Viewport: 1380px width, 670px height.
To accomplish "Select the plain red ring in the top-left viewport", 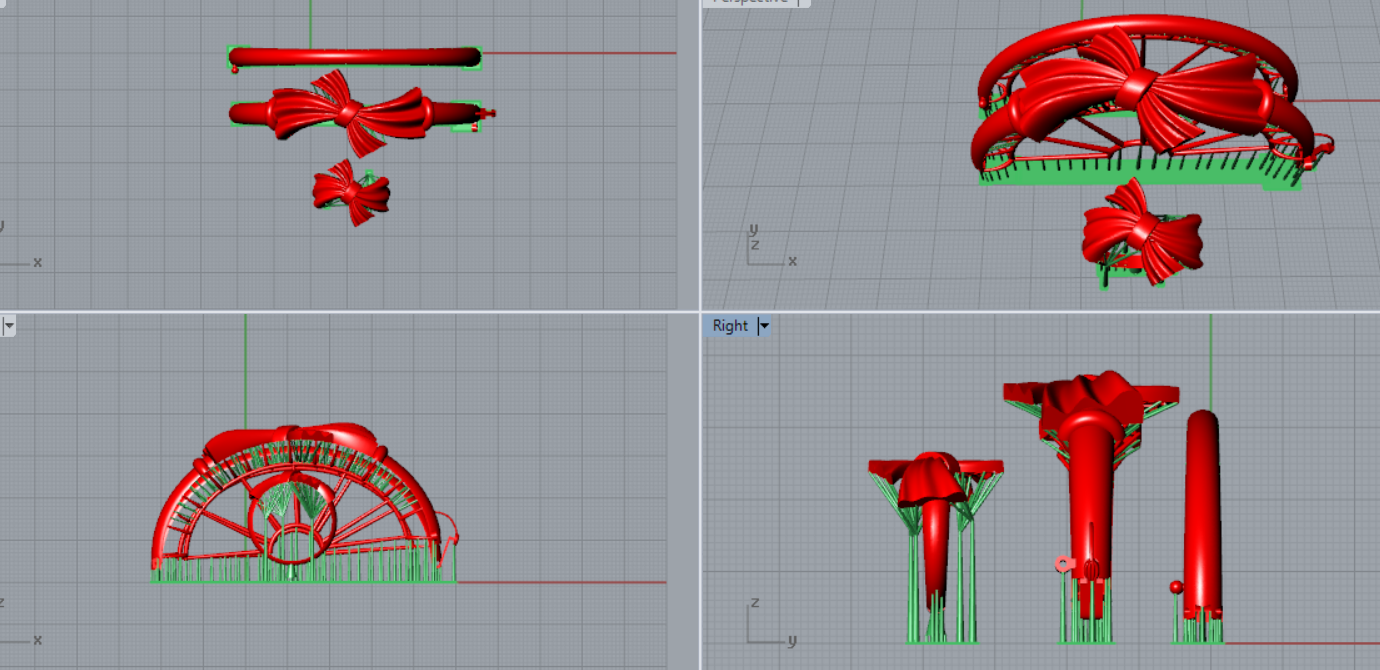I will (355, 58).
